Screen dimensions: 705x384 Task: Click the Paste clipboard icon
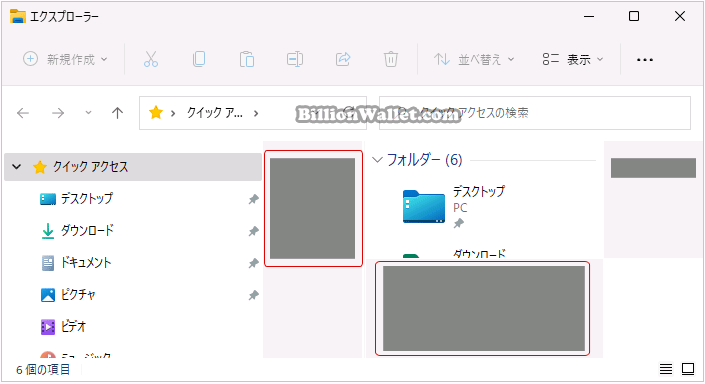(x=246, y=59)
